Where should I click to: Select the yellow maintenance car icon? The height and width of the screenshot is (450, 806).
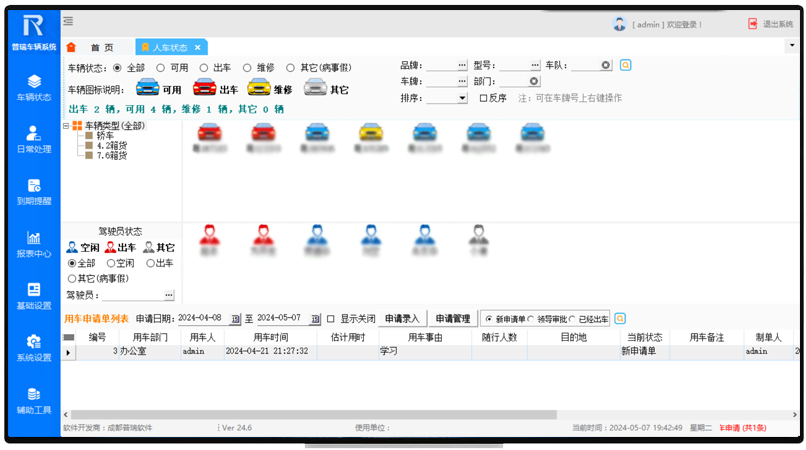coord(371,133)
